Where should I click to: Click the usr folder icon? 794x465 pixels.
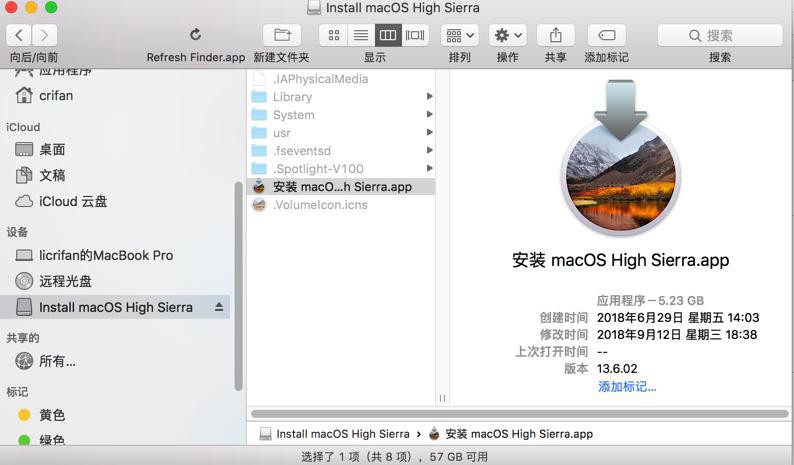[x=259, y=133]
